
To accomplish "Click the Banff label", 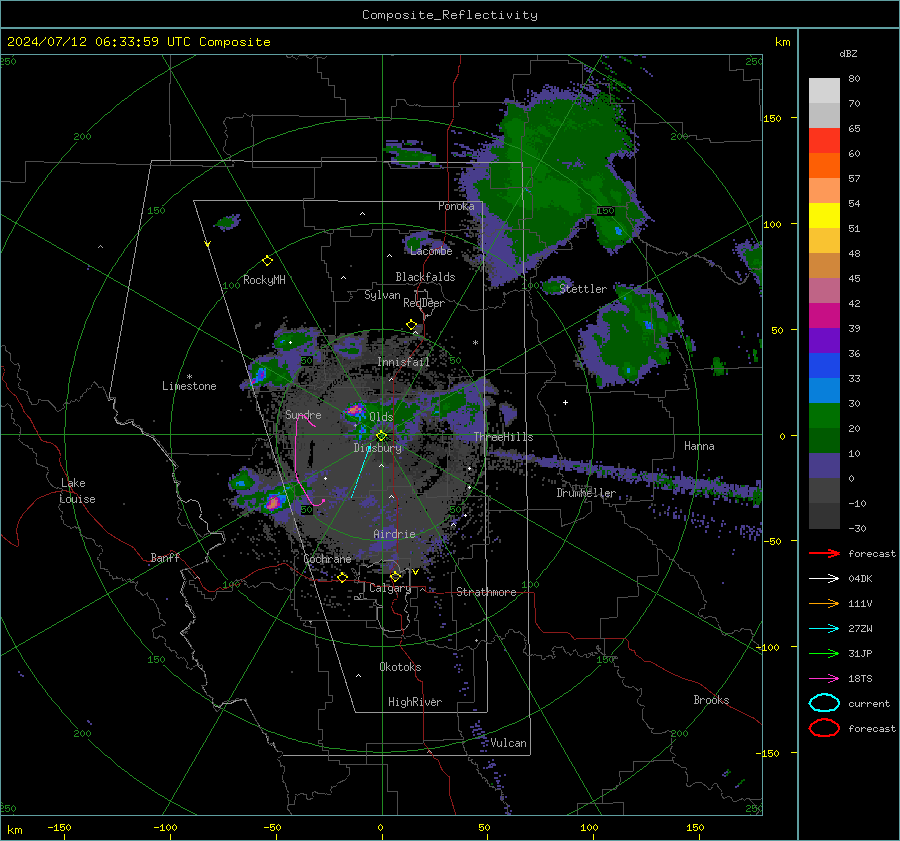I will [165, 557].
